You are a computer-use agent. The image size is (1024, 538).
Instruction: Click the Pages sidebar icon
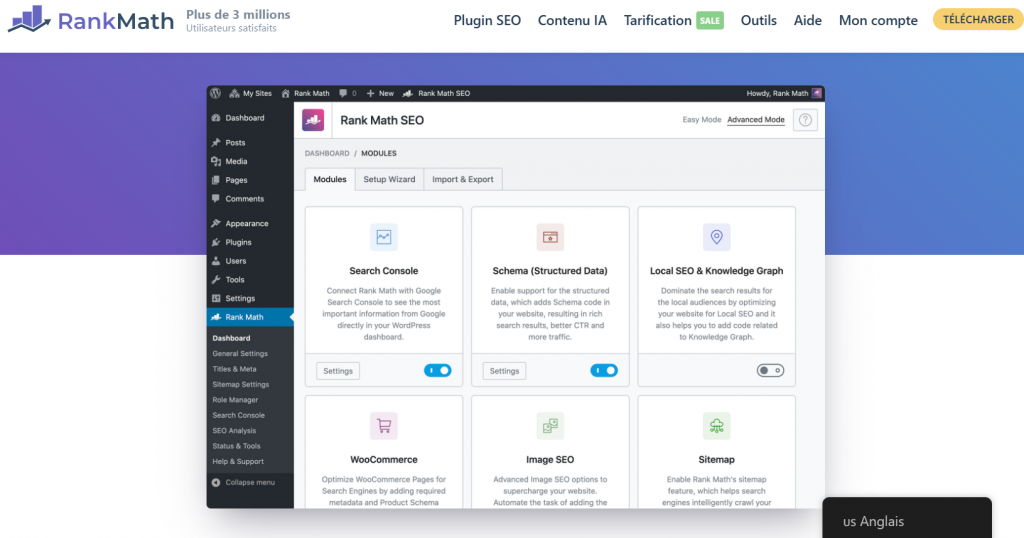coord(216,180)
